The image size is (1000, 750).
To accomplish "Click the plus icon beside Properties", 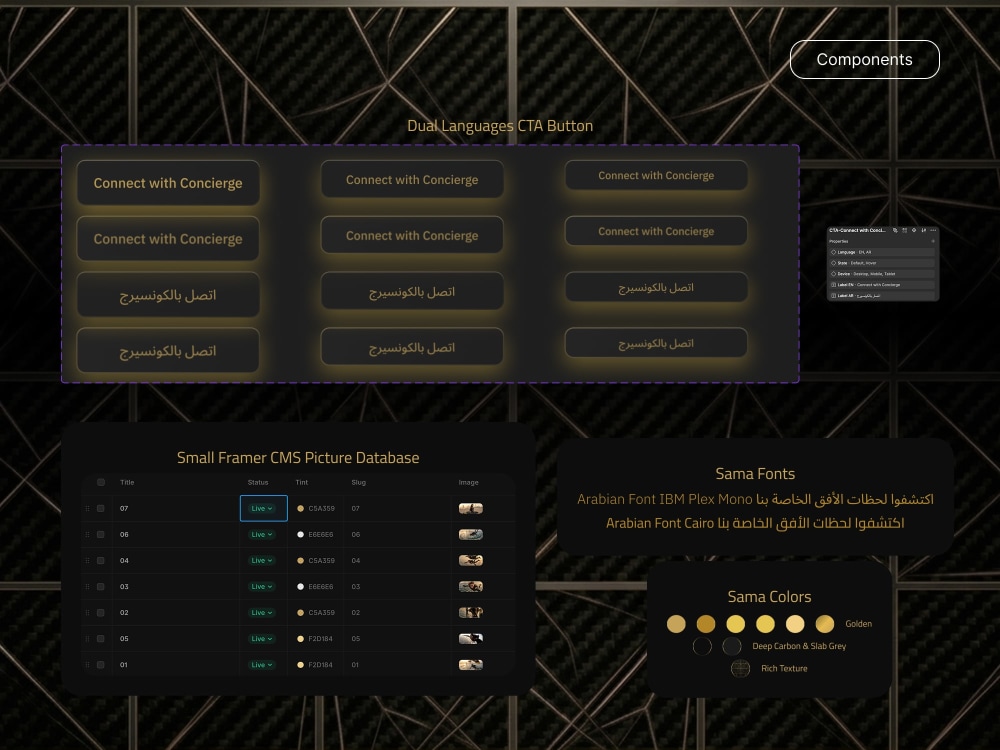I will click(933, 241).
